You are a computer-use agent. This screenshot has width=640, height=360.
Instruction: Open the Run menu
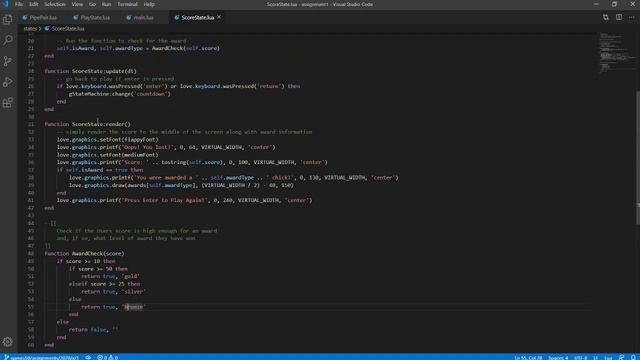pyautogui.click(x=106, y=4)
